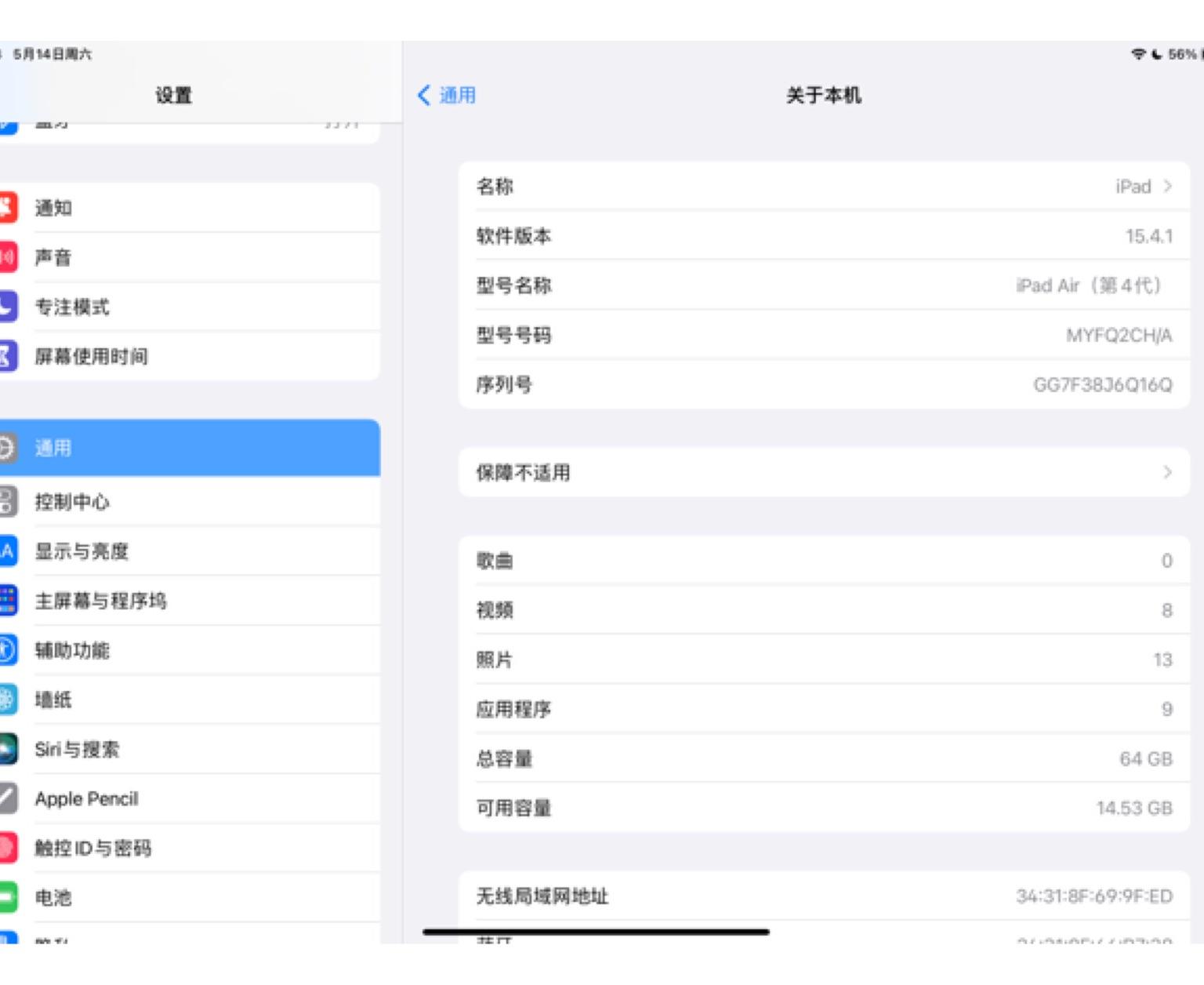The width and height of the screenshot is (1204, 985).
Task: Tap the Wi-Fi status icon
Action: point(1138,54)
